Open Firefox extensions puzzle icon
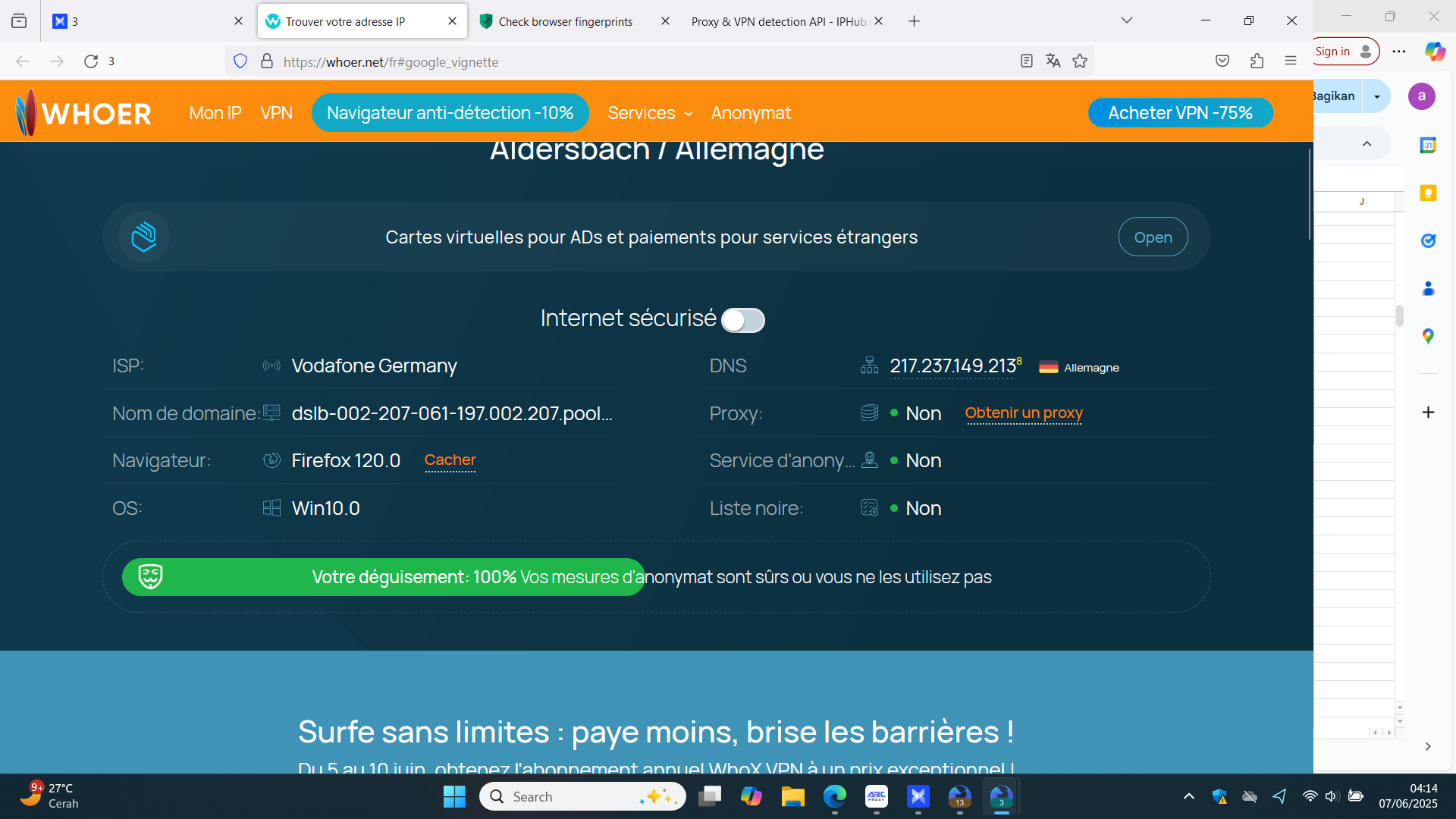The image size is (1456, 819). 1257,61
